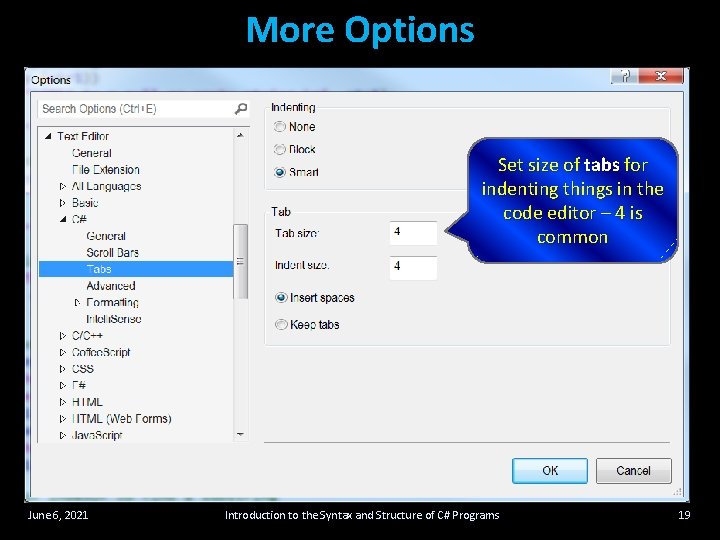Expand the HTML (Web Forms) node
This screenshot has height=540, width=720.
click(x=62, y=418)
